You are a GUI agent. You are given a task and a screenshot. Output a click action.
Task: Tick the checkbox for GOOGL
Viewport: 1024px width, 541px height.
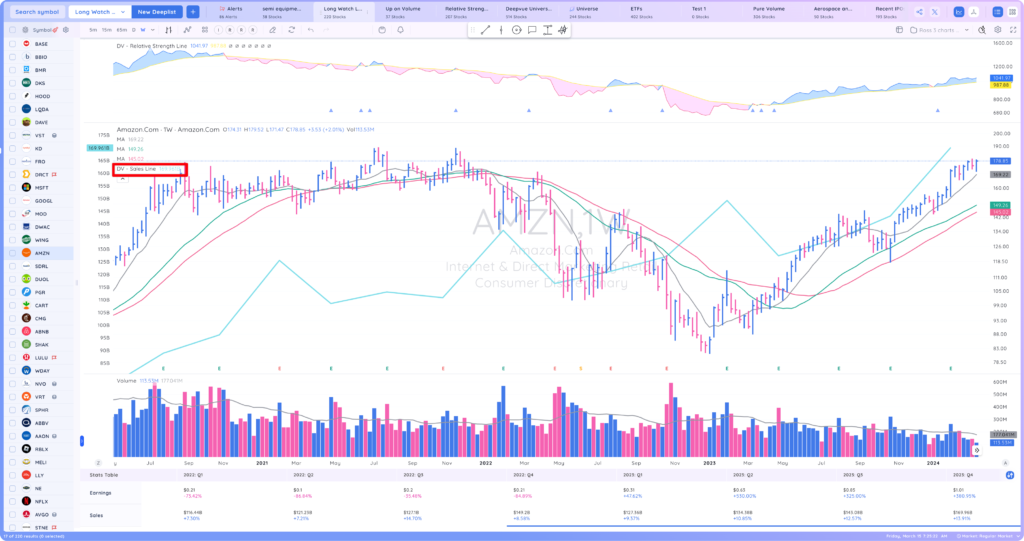(12, 201)
